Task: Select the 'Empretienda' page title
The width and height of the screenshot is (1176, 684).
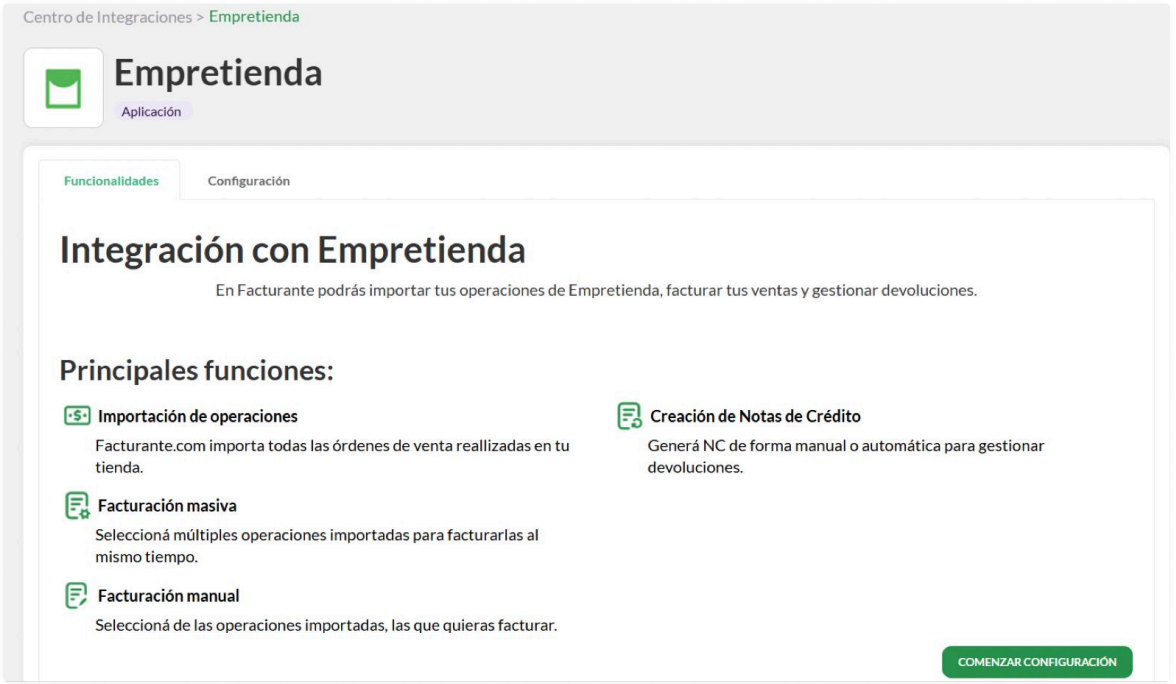Action: [x=218, y=73]
